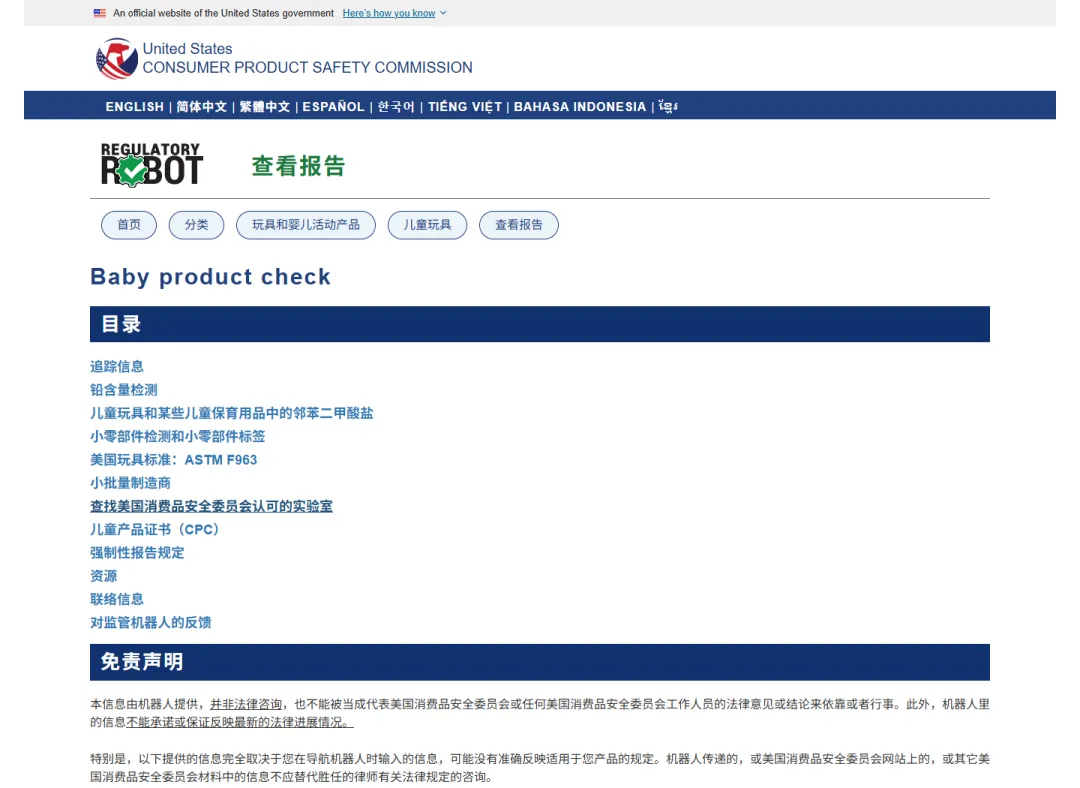Jump to 追踪信息 section
This screenshot has height=788, width=1080.
click(x=117, y=366)
